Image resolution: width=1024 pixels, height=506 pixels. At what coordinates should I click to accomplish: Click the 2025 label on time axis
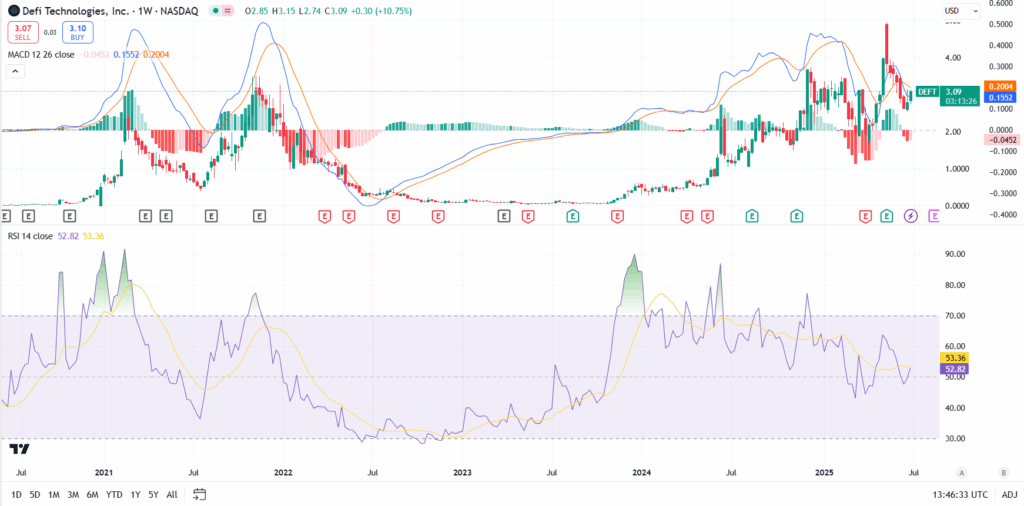coord(824,471)
